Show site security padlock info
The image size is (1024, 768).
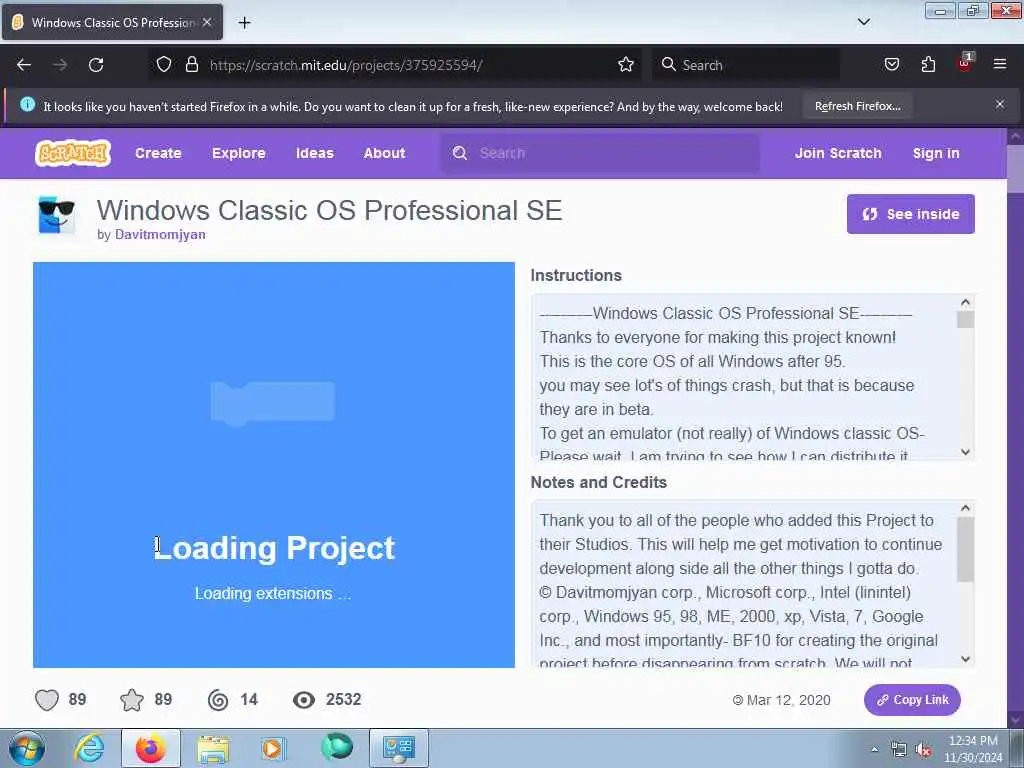point(191,65)
